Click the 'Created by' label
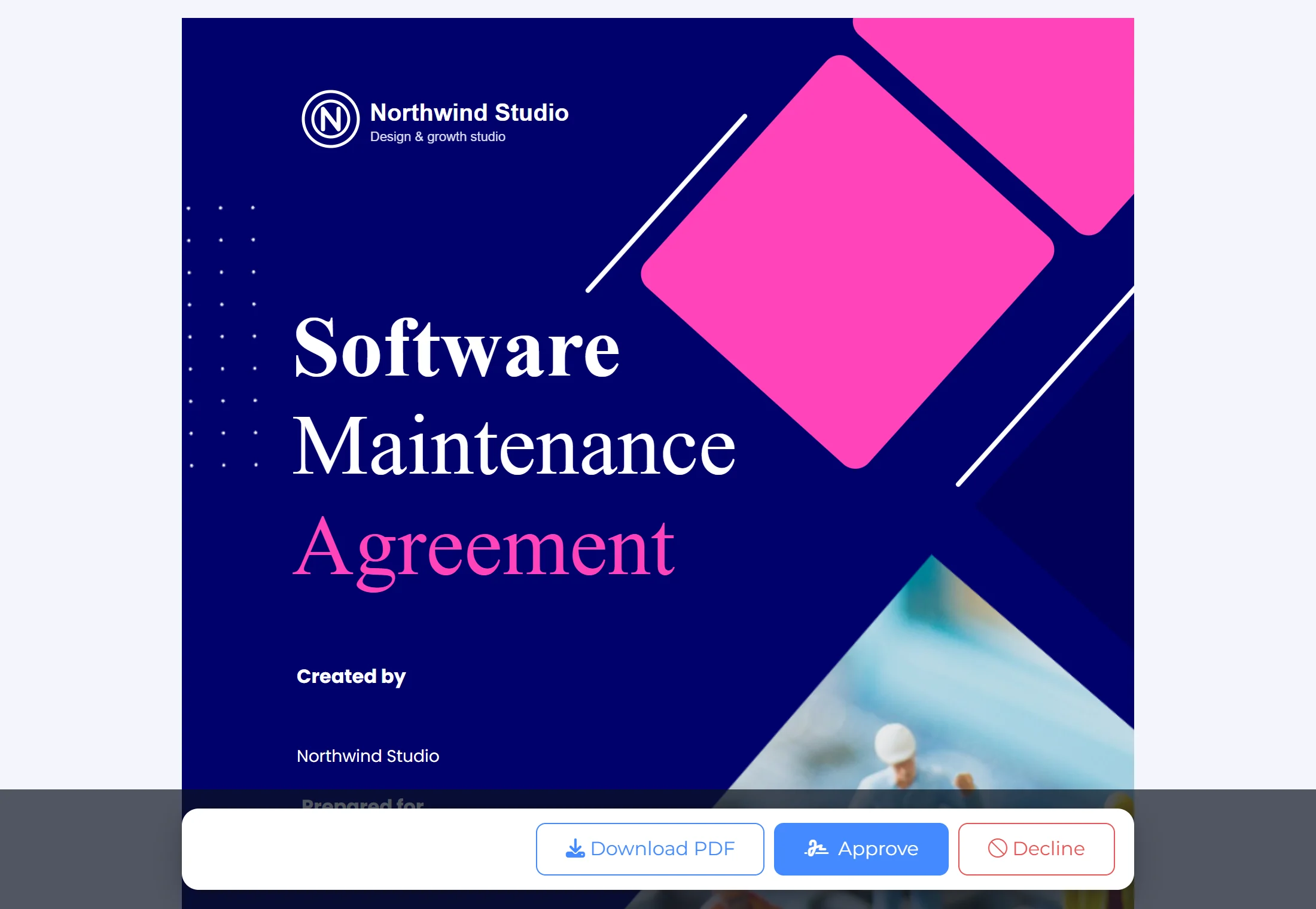This screenshot has height=909, width=1316. coord(351,676)
